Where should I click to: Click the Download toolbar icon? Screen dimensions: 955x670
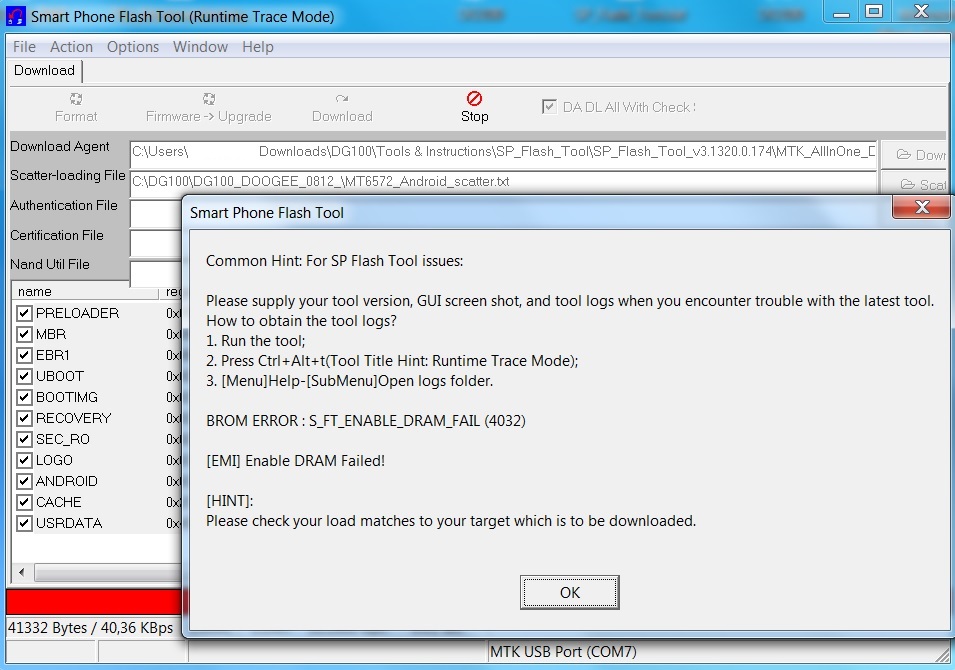(x=342, y=99)
